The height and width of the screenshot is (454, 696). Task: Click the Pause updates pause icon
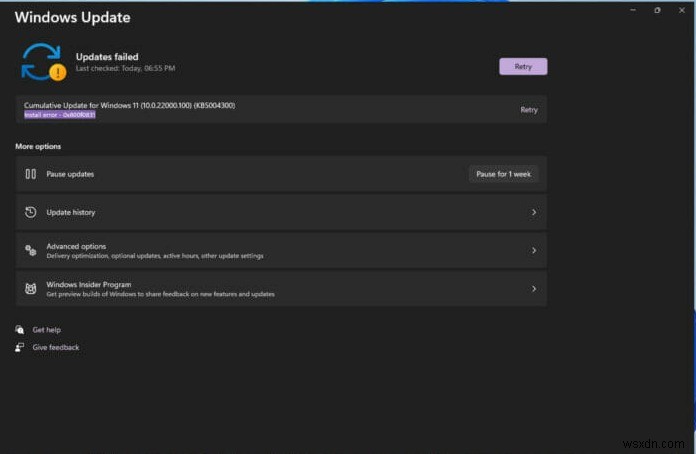coord(31,174)
